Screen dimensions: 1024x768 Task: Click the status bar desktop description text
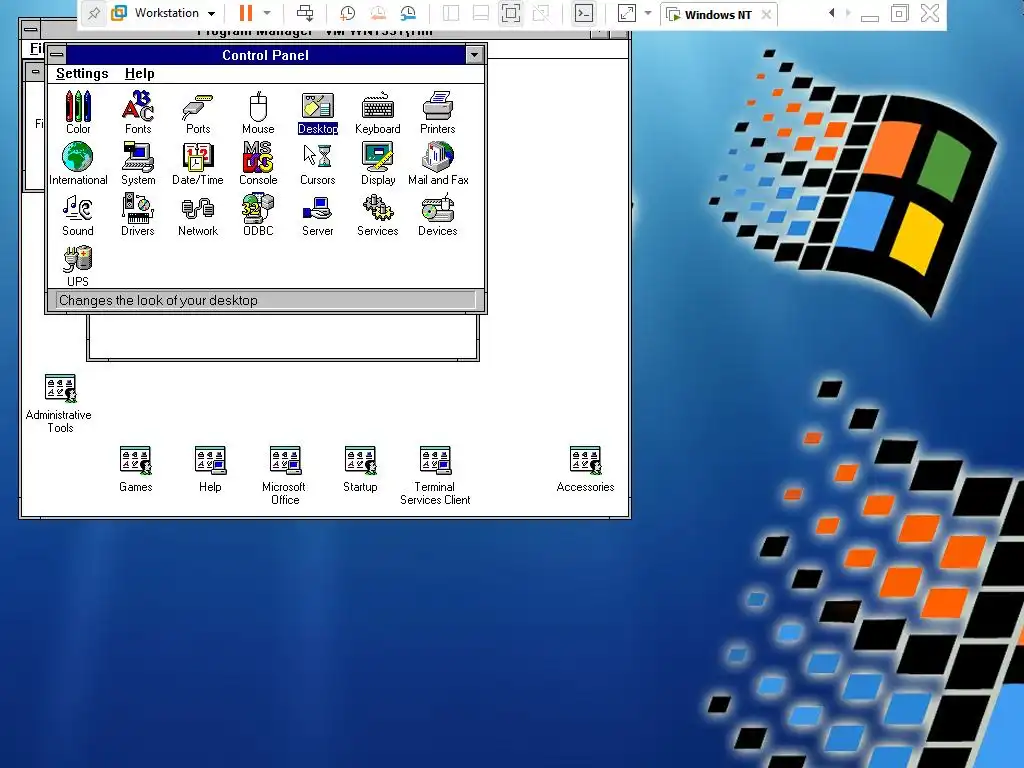158,300
